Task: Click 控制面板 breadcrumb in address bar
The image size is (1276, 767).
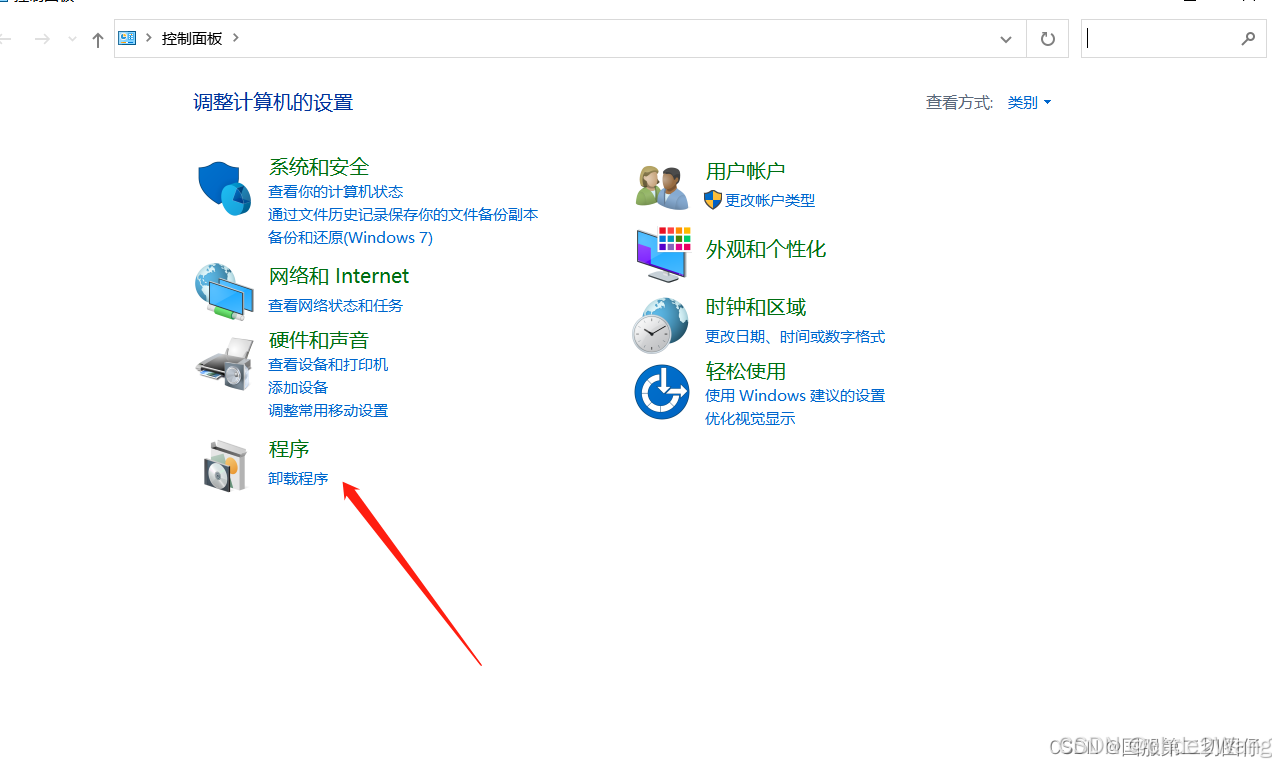Action: 192,38
